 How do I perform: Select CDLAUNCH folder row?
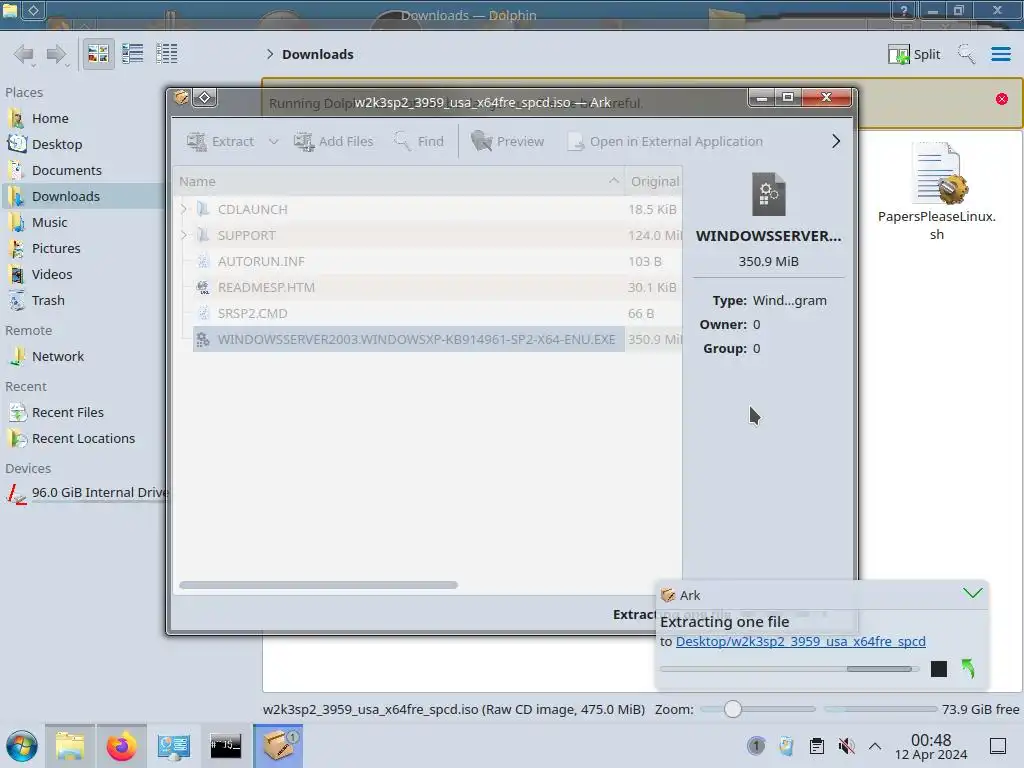point(428,210)
